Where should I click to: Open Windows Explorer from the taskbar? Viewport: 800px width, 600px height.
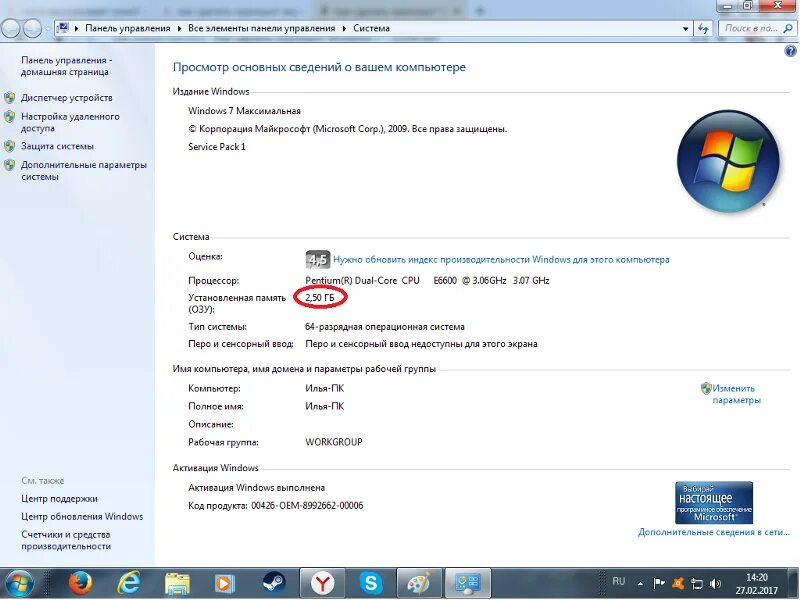(x=177, y=583)
